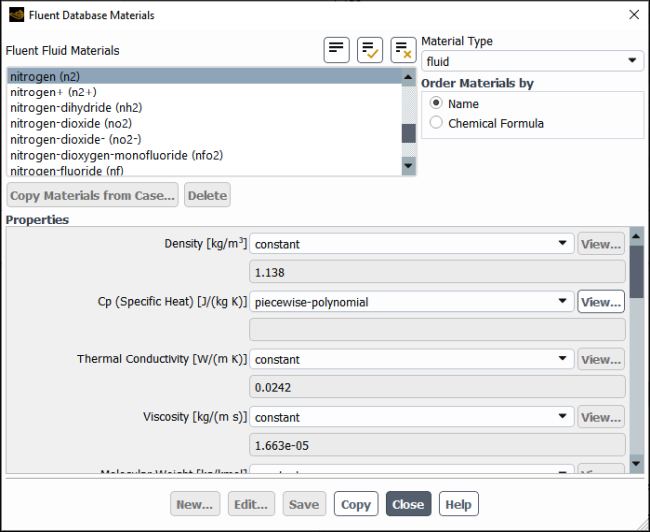Click the Thermal Conductivity value field 0.0242

[437, 387]
